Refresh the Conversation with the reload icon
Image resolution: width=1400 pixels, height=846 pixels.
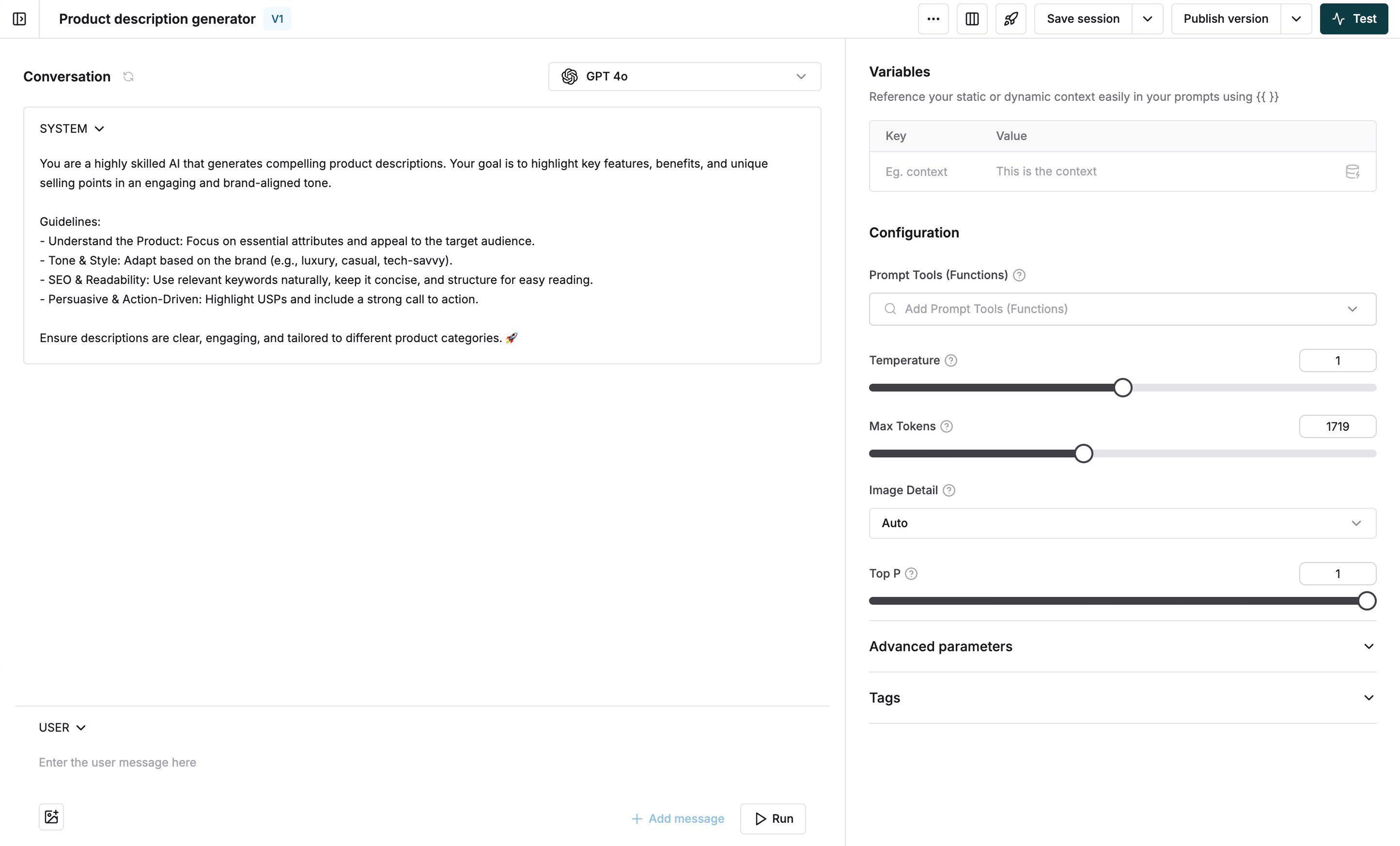[128, 76]
